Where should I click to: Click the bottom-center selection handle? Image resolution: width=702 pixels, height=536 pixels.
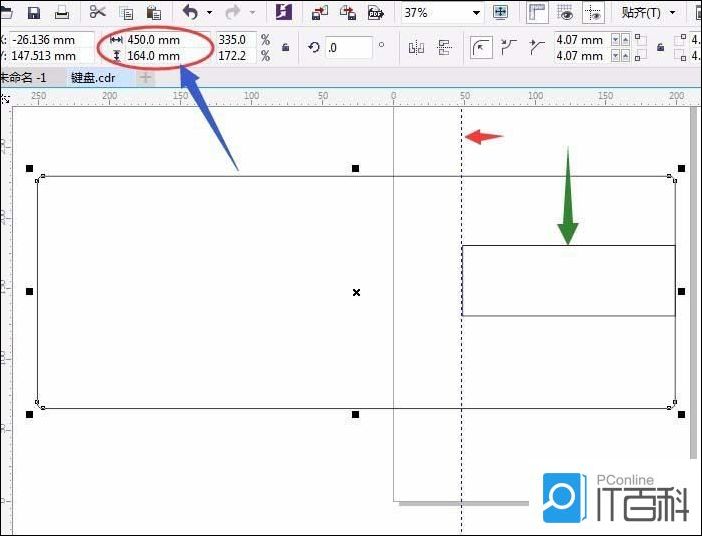[355, 415]
